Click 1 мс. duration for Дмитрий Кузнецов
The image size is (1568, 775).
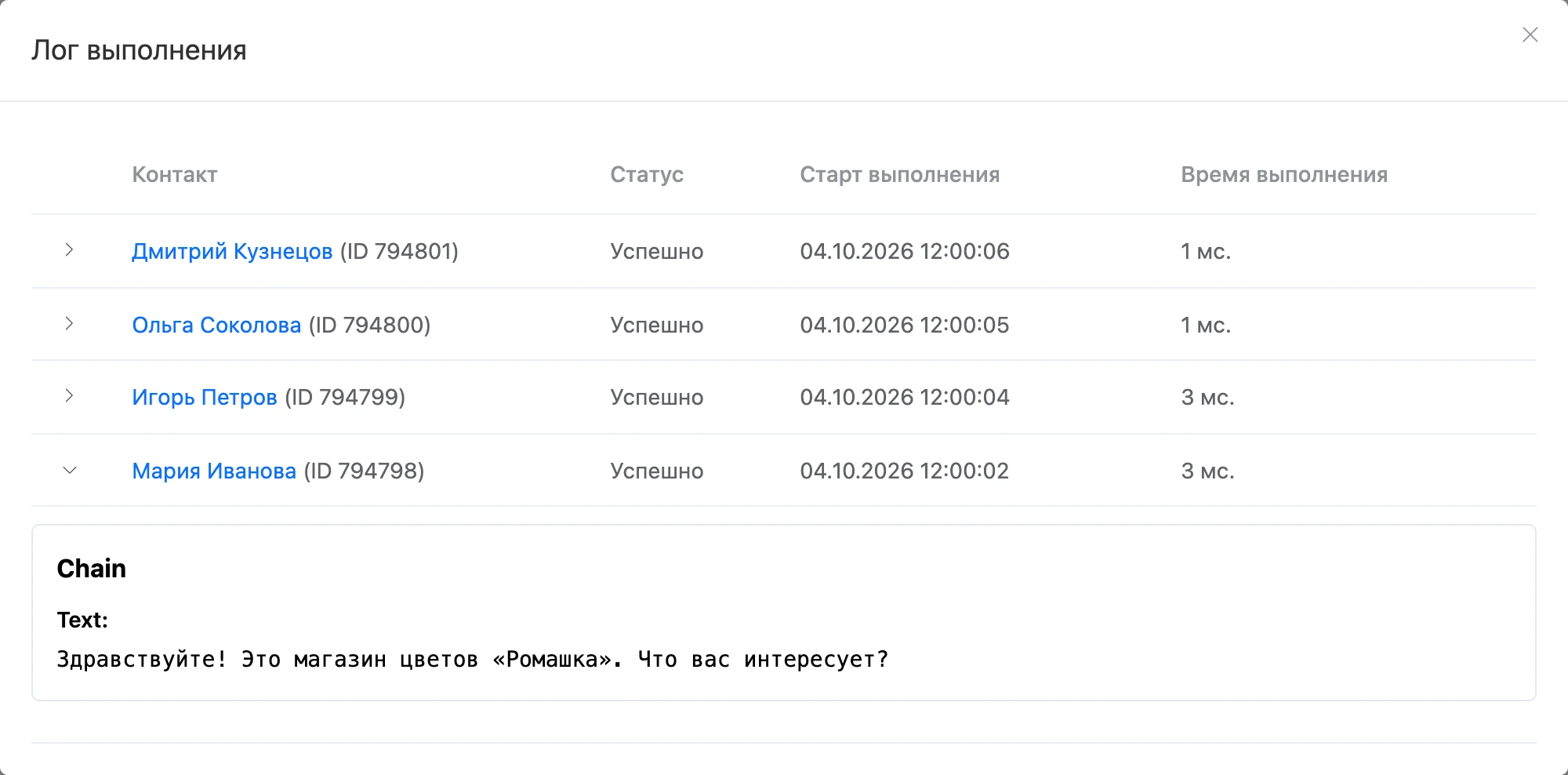point(1206,252)
